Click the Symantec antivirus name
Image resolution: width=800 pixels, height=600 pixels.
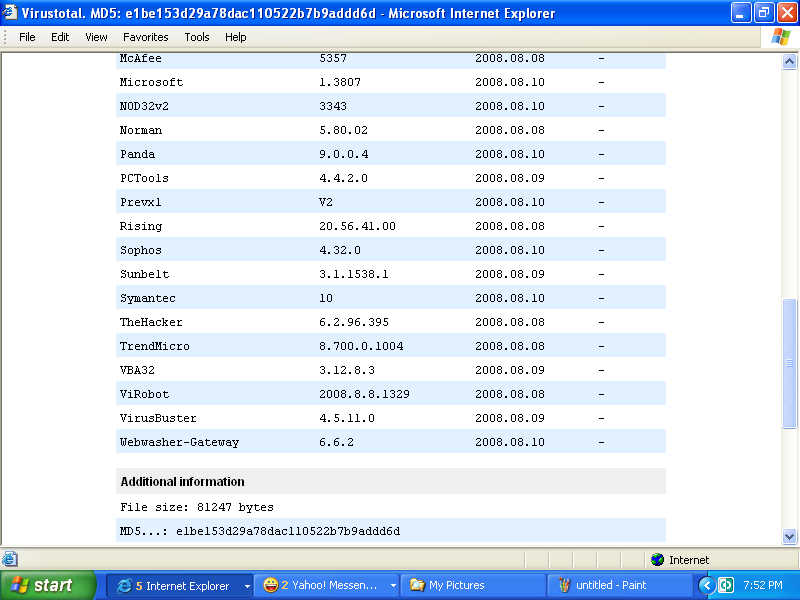147,298
